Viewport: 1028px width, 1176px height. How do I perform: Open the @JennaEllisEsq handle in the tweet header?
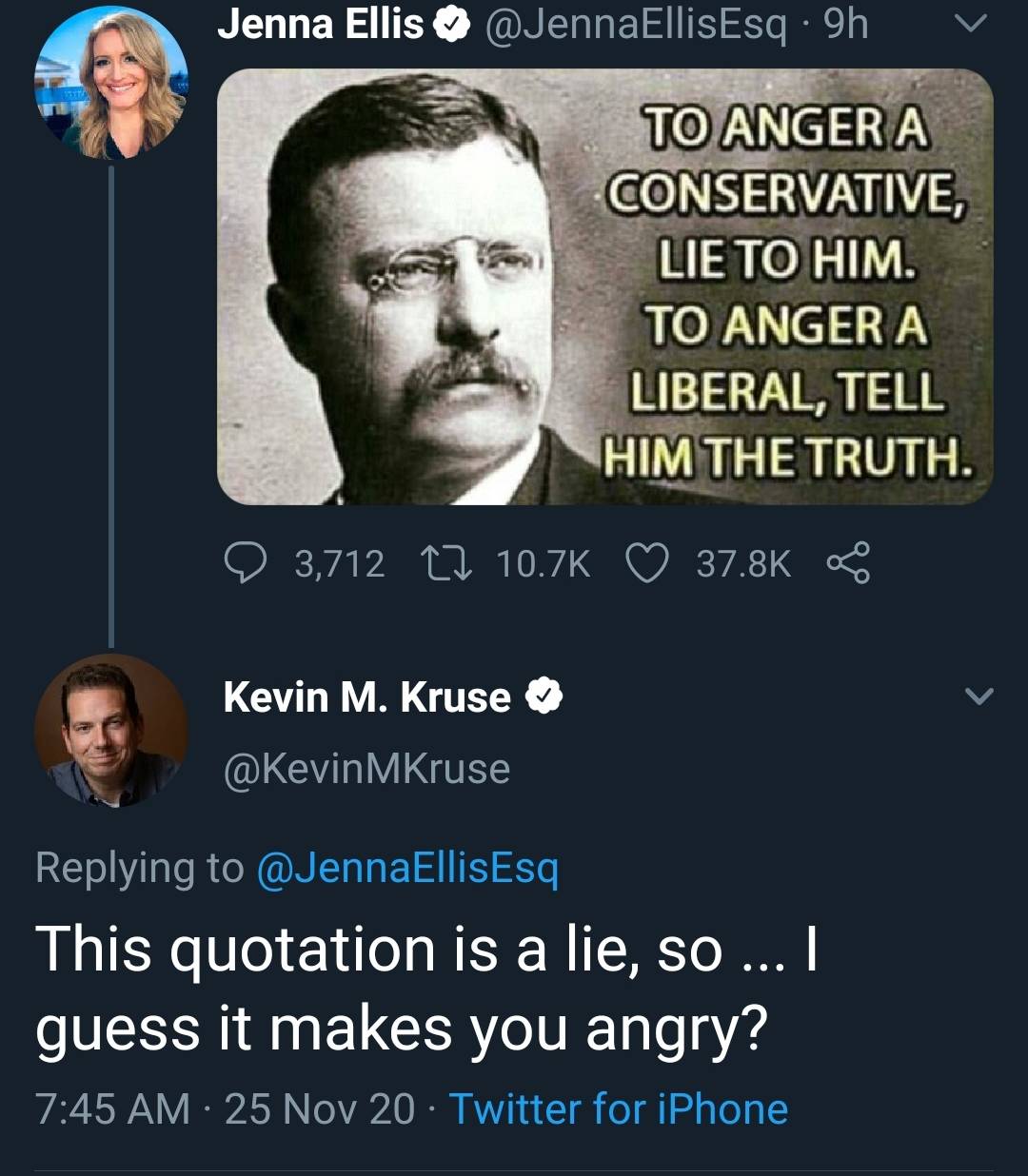pos(636,26)
